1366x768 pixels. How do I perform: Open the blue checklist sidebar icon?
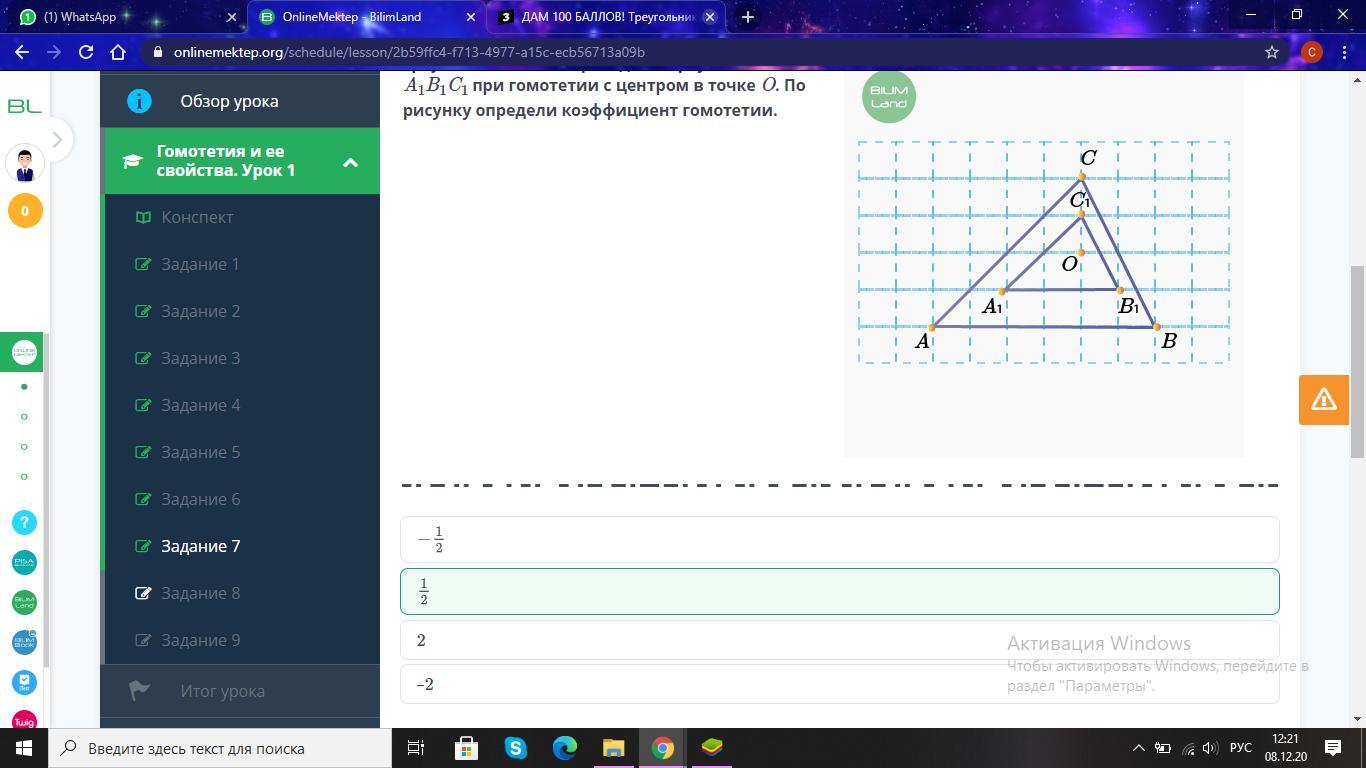[x=24, y=682]
